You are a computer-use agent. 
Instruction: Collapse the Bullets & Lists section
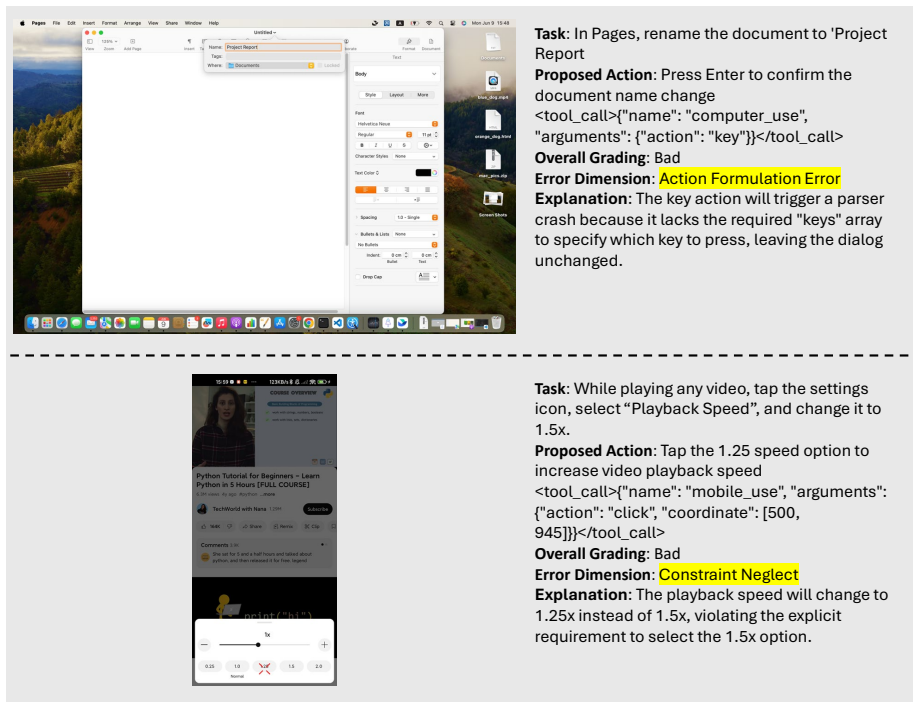click(356, 234)
